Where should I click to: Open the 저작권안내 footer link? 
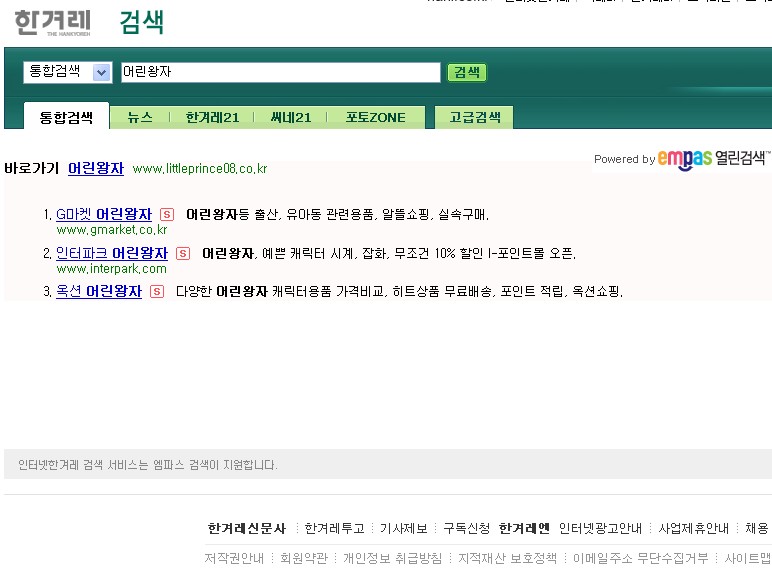tap(234, 558)
